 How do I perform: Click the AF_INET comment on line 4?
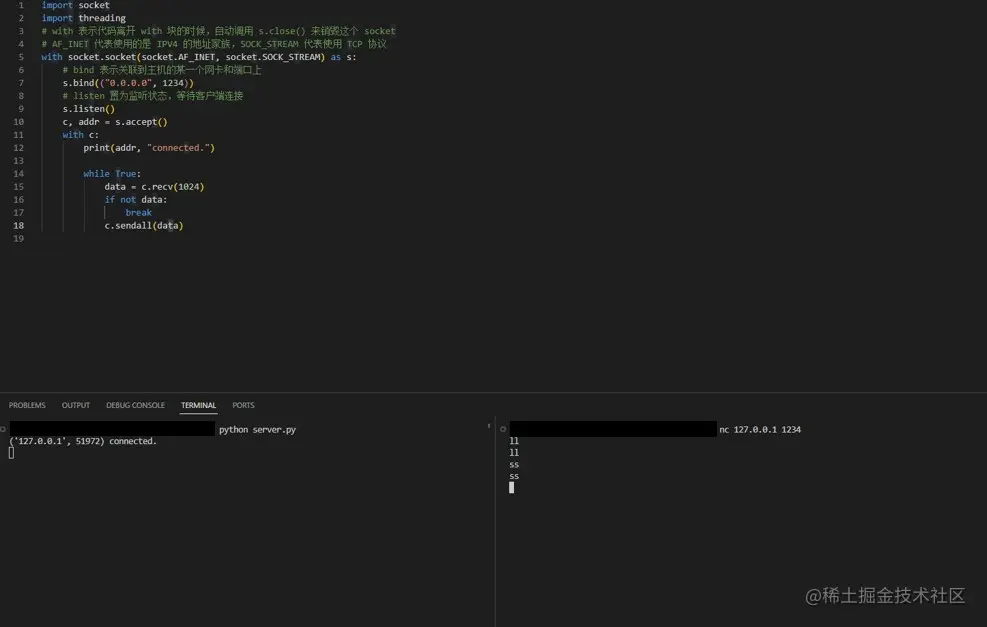point(214,43)
